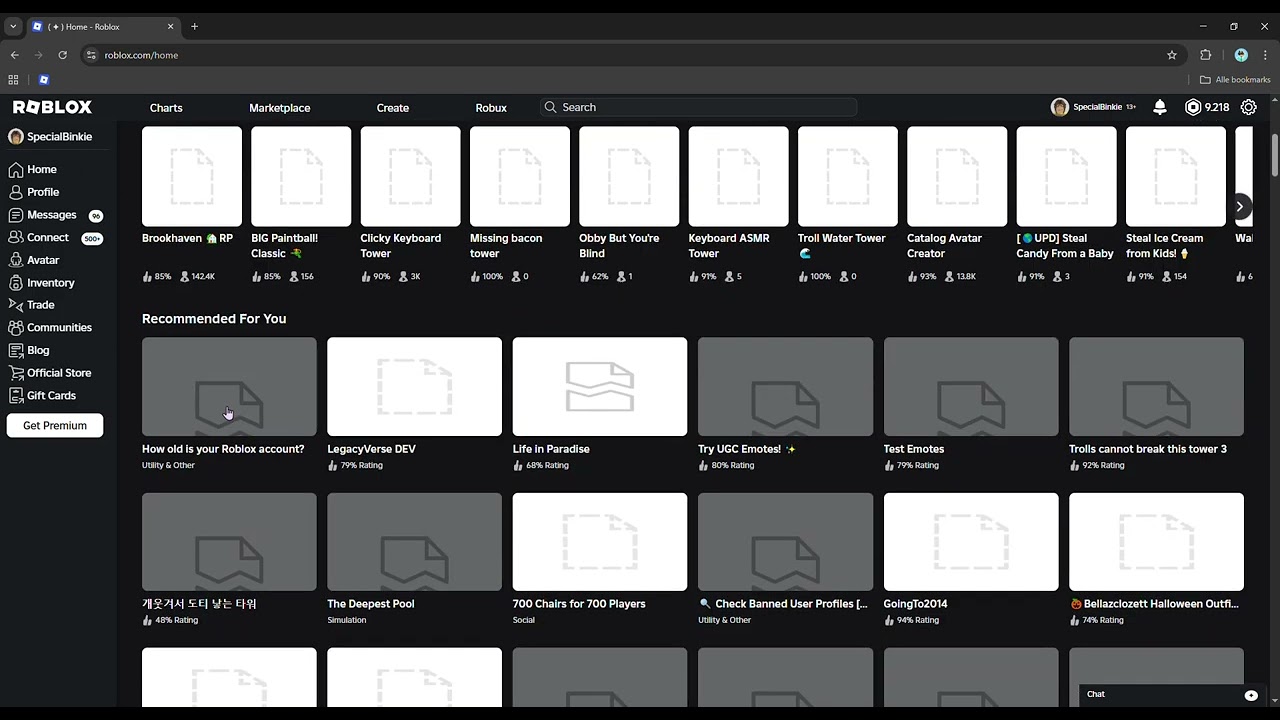Click the Messages sidebar icon
This screenshot has height=720, width=1280.
click(x=16, y=215)
